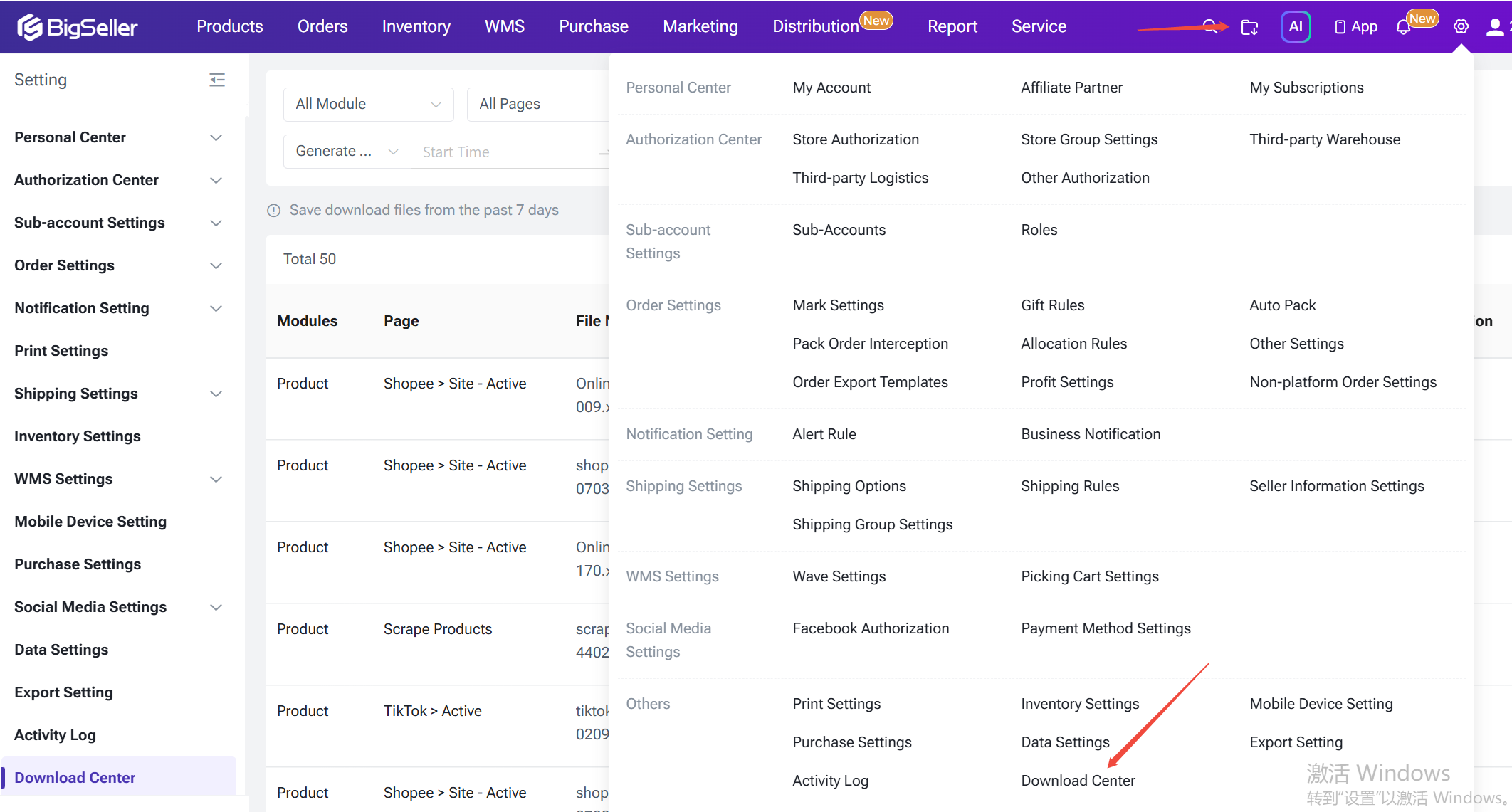Open the Inventory top menu

tap(416, 26)
